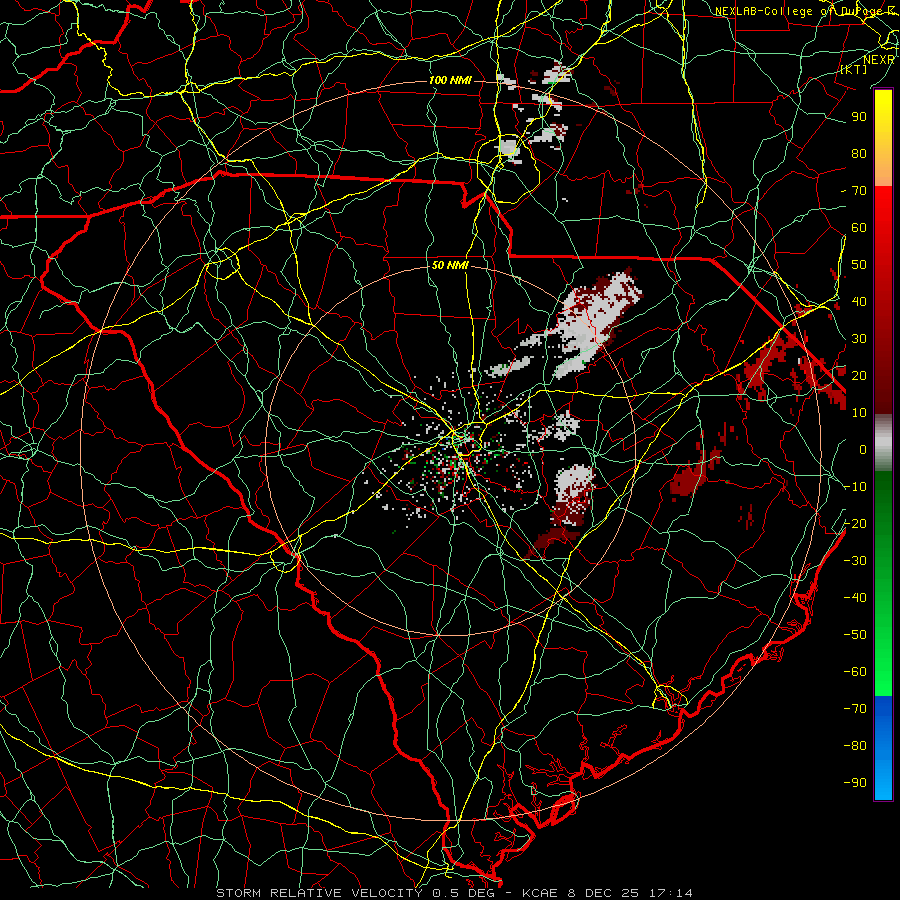The height and width of the screenshot is (900, 900).
Task: Click the "8 DEC 25 17:14" timestamp
Action: pyautogui.click(x=630, y=893)
